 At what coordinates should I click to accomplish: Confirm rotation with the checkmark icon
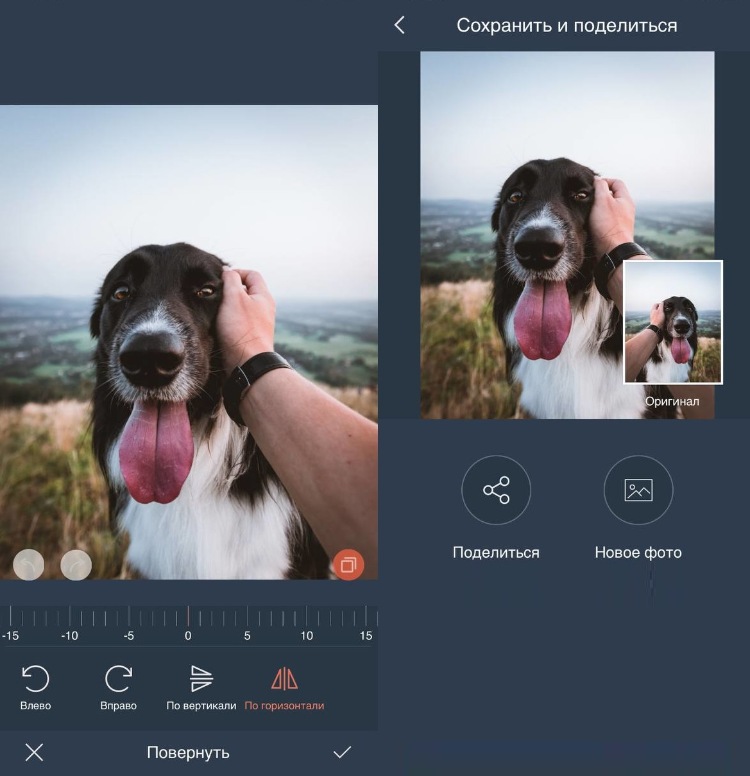[342, 753]
